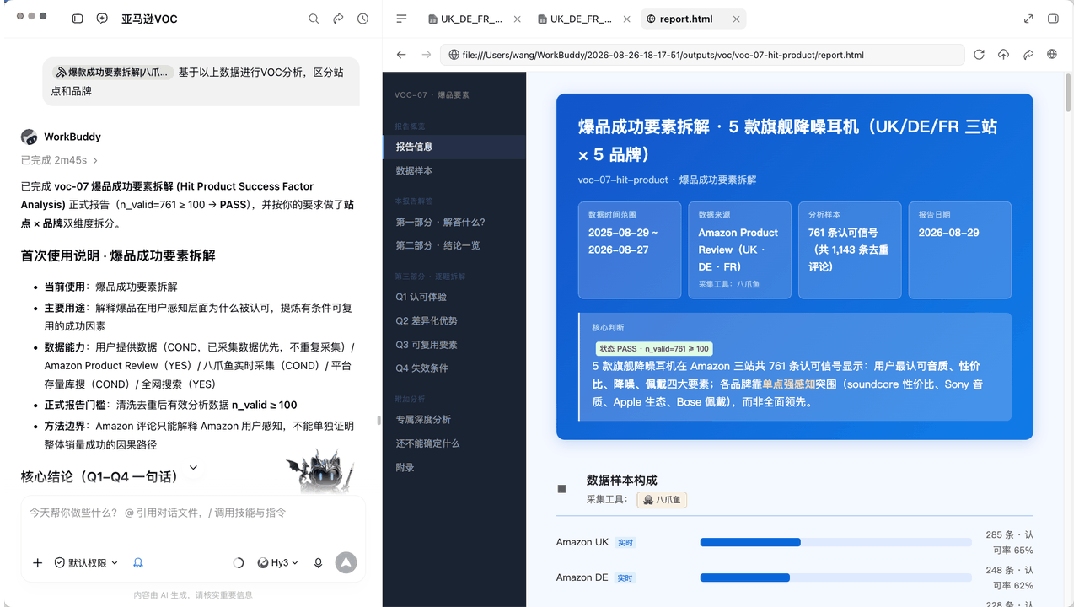Image resolution: width=1079 pixels, height=607 pixels.
Task: Open search in the chat header
Action: pyautogui.click(x=314, y=19)
